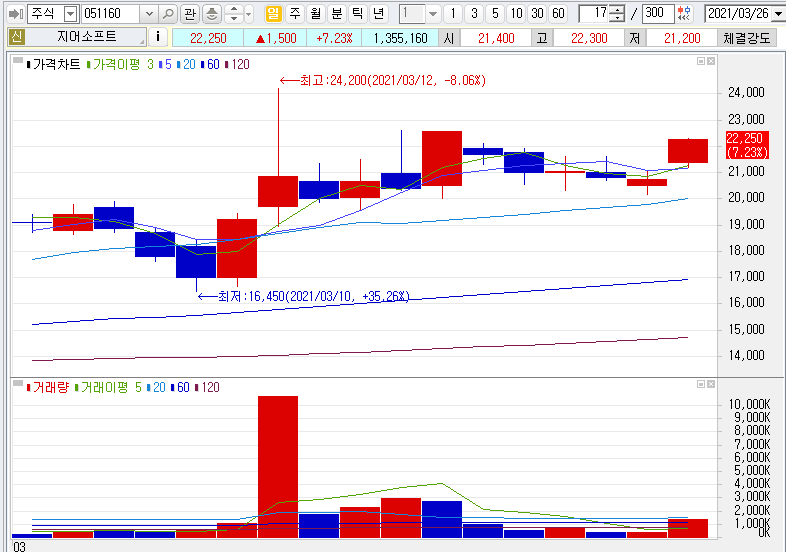Screen dimensions: 786x552
Task: Click the gray handle in price chart corner
Action: pos(18,61)
